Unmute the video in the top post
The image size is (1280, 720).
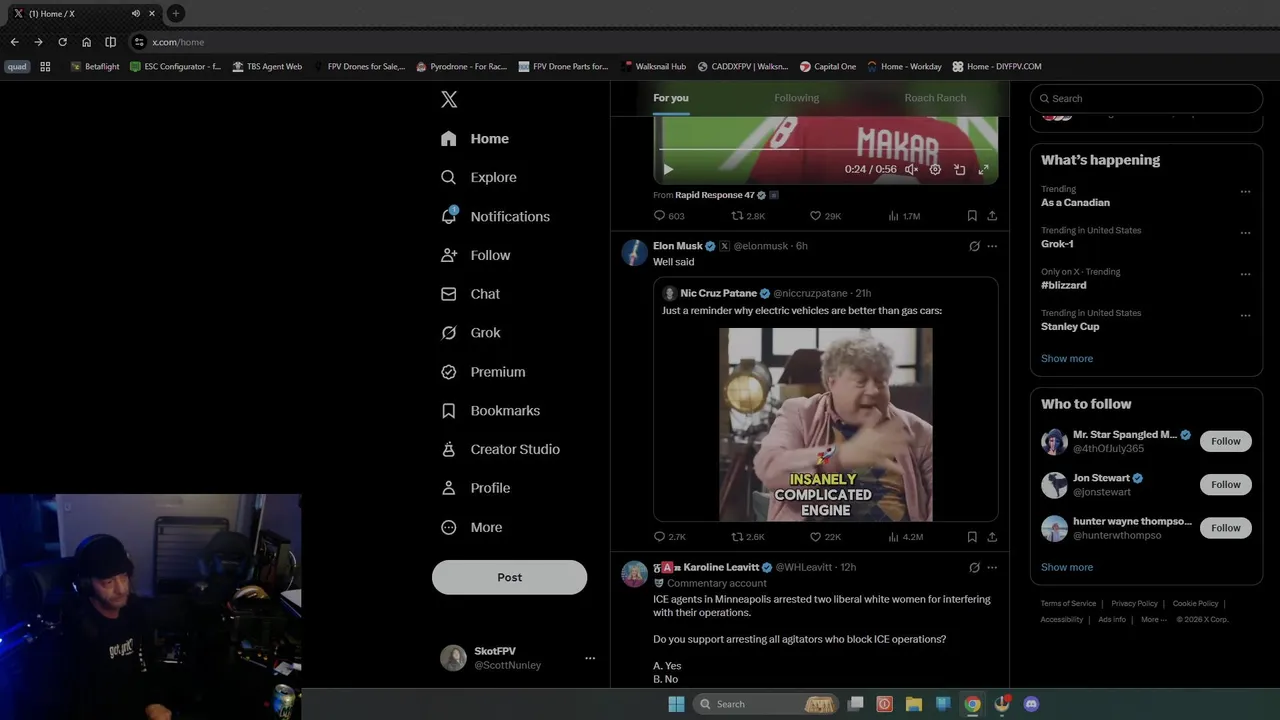click(911, 170)
